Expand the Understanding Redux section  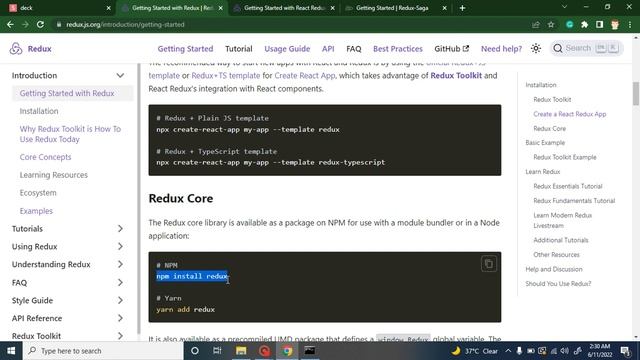[120, 264]
